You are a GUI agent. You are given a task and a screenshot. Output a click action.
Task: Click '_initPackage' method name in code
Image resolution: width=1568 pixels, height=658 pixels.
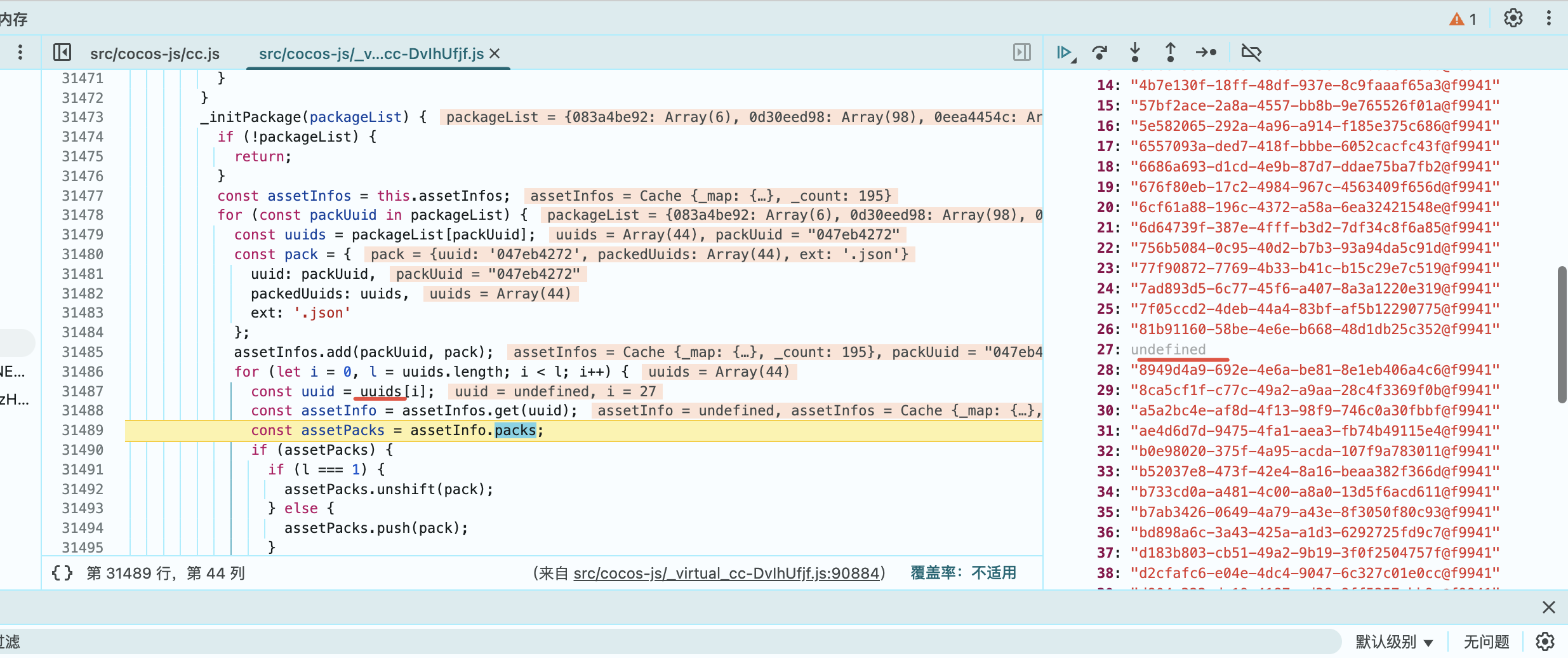251,117
